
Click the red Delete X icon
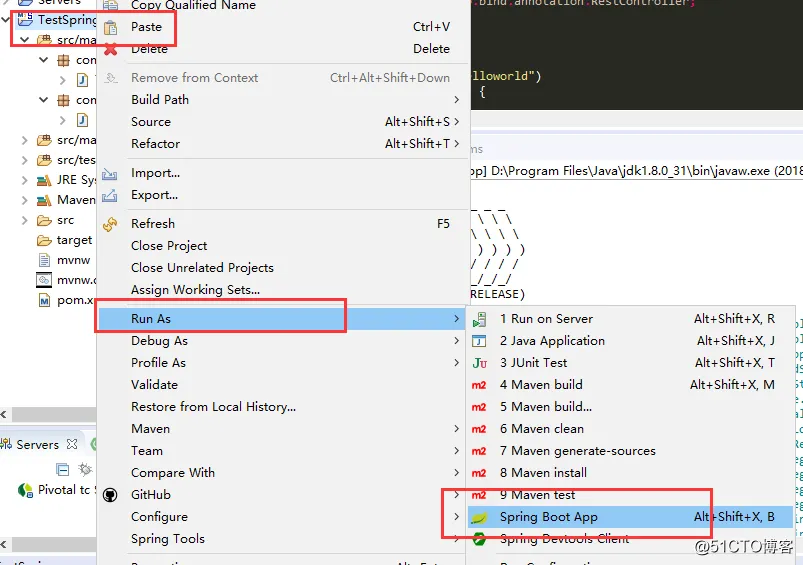pyautogui.click(x=110, y=50)
